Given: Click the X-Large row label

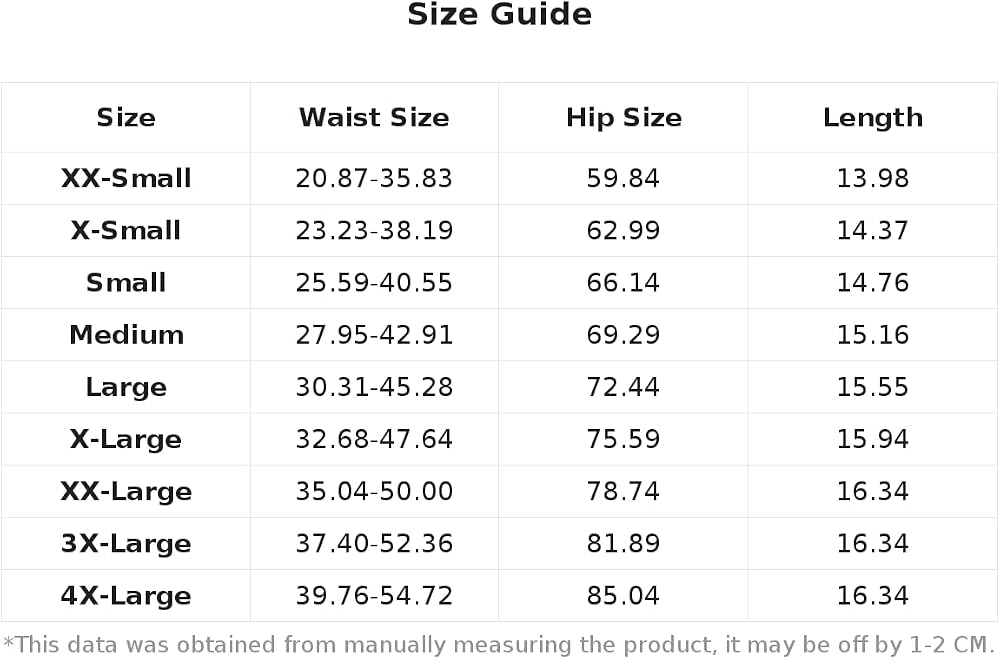Looking at the screenshot, I should pyautogui.click(x=126, y=440).
